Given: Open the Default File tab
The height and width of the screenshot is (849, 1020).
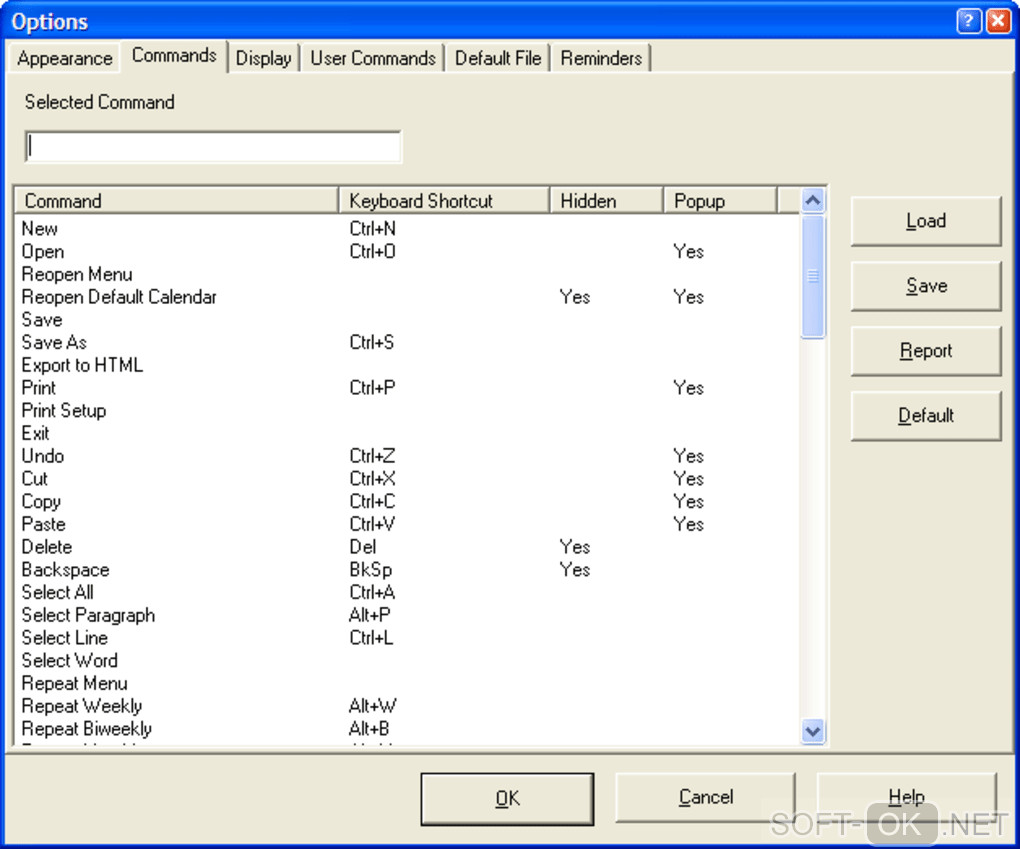Looking at the screenshot, I should pyautogui.click(x=498, y=59).
